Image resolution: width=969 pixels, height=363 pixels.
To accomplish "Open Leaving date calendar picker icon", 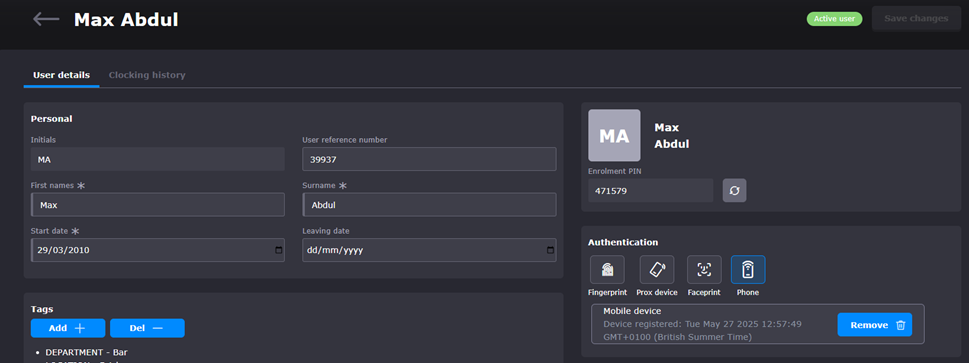I will point(550,250).
